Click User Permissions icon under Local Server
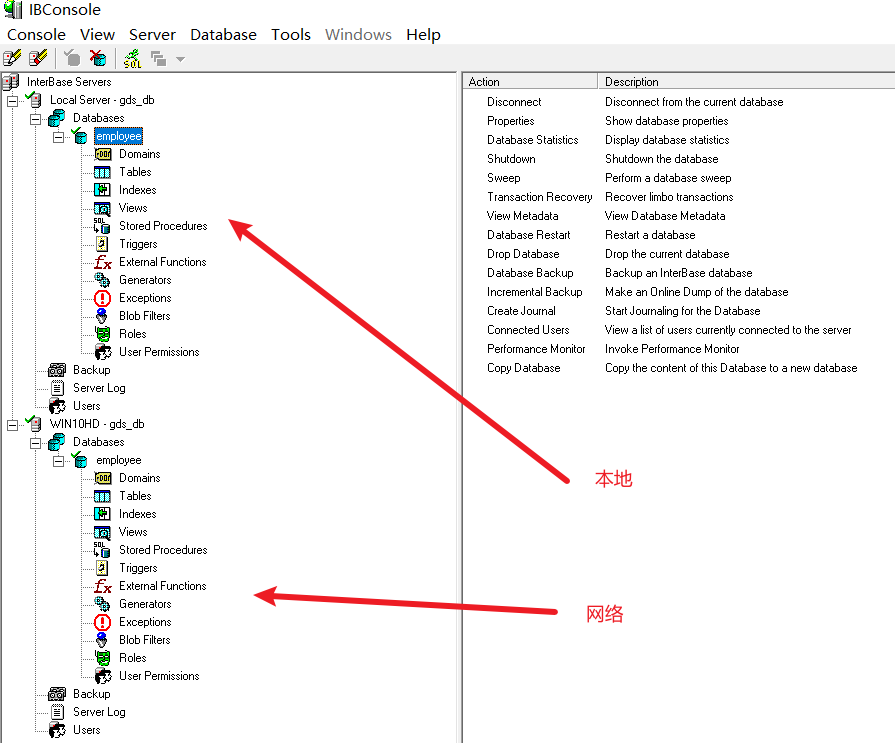Image resolution: width=895 pixels, height=743 pixels. point(103,352)
